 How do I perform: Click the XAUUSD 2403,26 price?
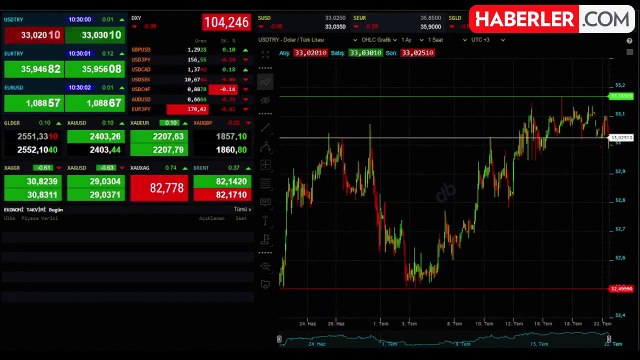(96, 137)
